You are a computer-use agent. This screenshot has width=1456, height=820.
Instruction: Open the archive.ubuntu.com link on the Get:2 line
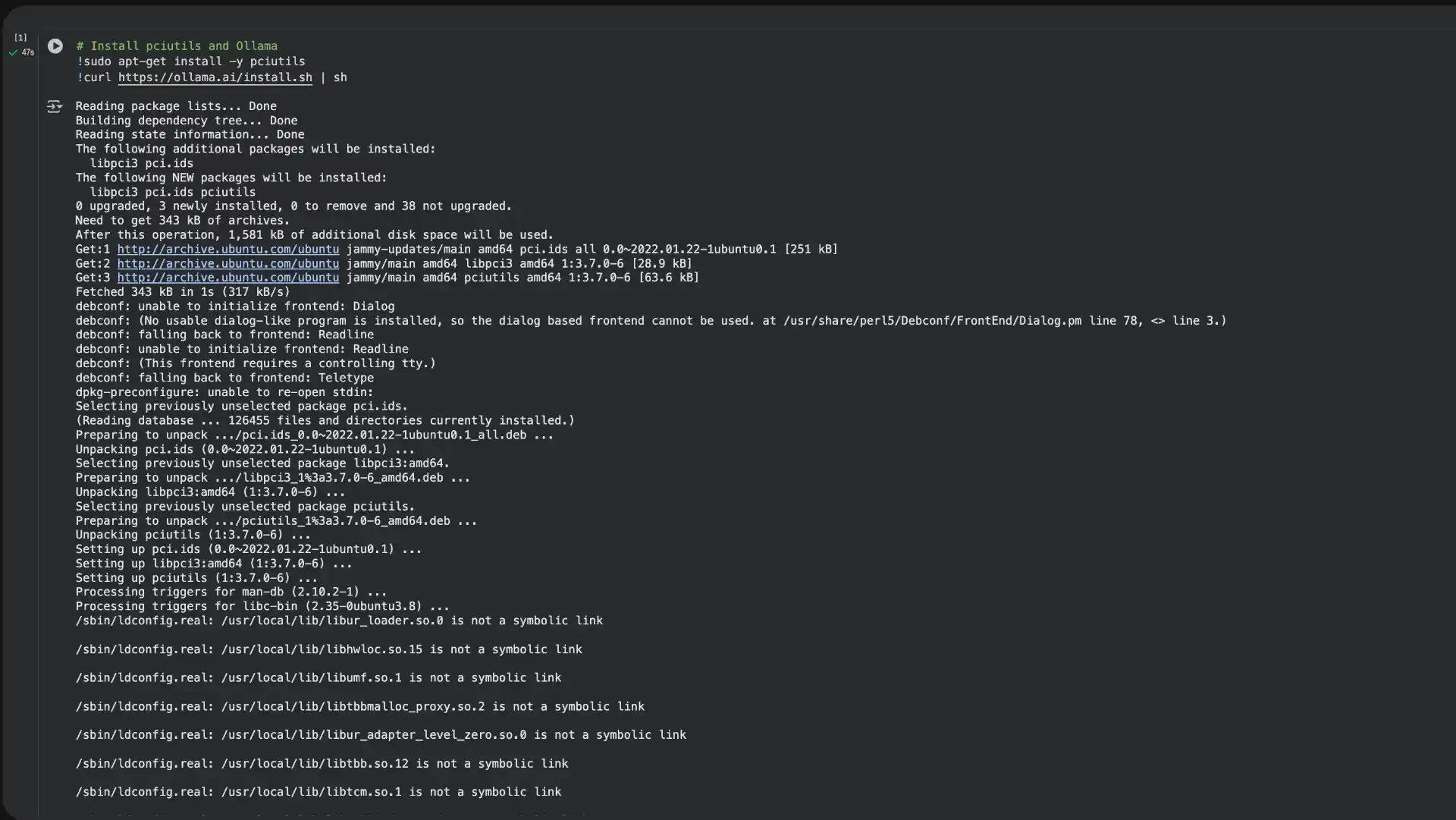point(227,264)
